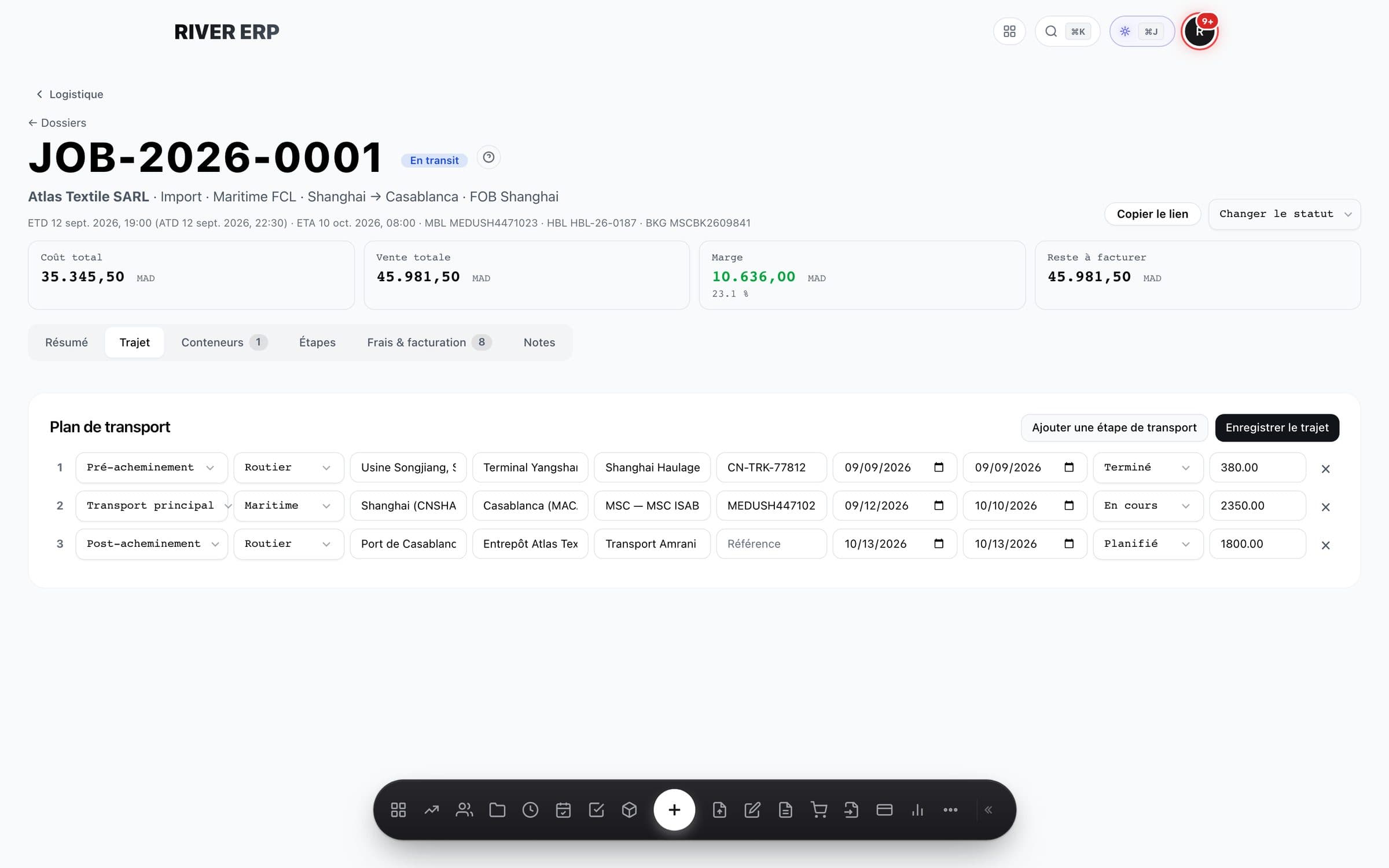Image resolution: width=1389 pixels, height=868 pixels.
Task: Return to Dossiers list
Action: click(57, 123)
